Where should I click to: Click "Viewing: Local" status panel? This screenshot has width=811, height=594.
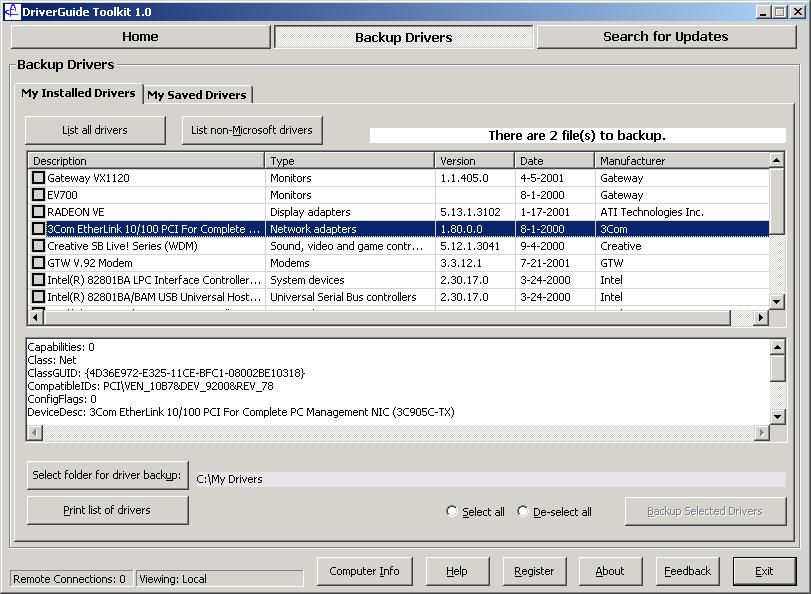pyautogui.click(x=219, y=578)
